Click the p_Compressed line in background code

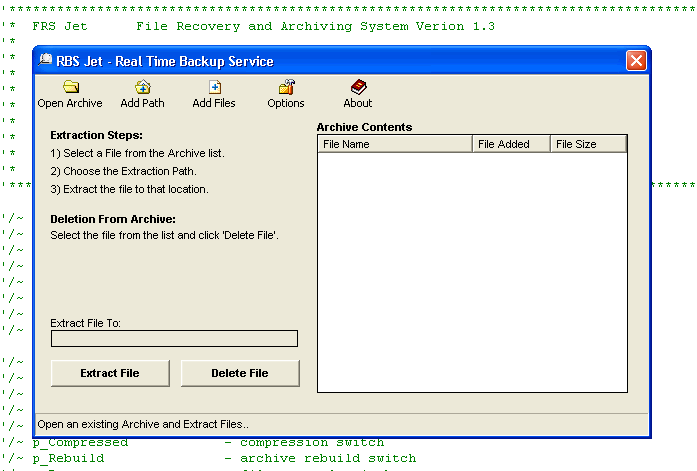pos(80,442)
